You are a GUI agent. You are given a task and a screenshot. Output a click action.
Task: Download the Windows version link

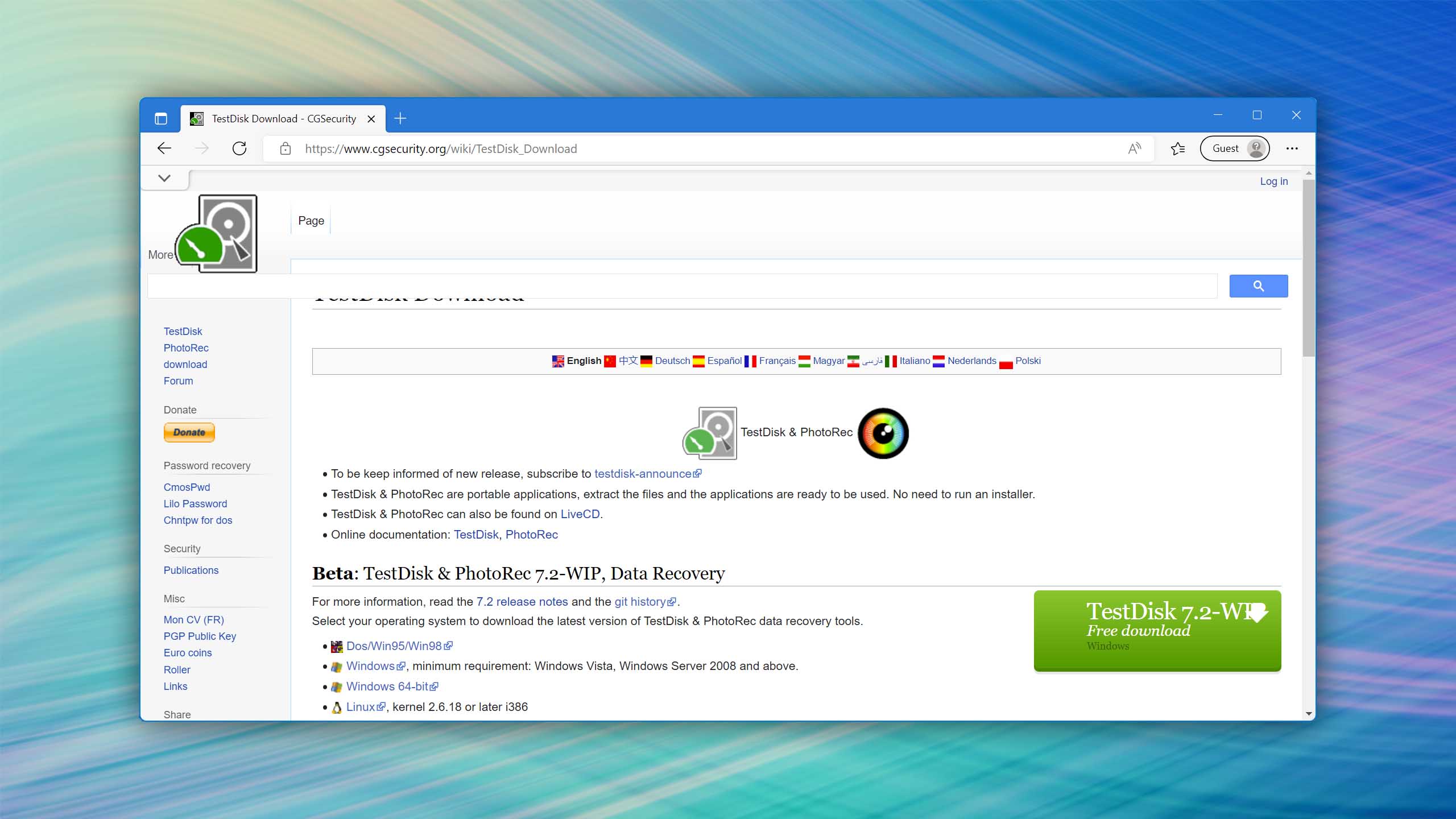click(375, 666)
